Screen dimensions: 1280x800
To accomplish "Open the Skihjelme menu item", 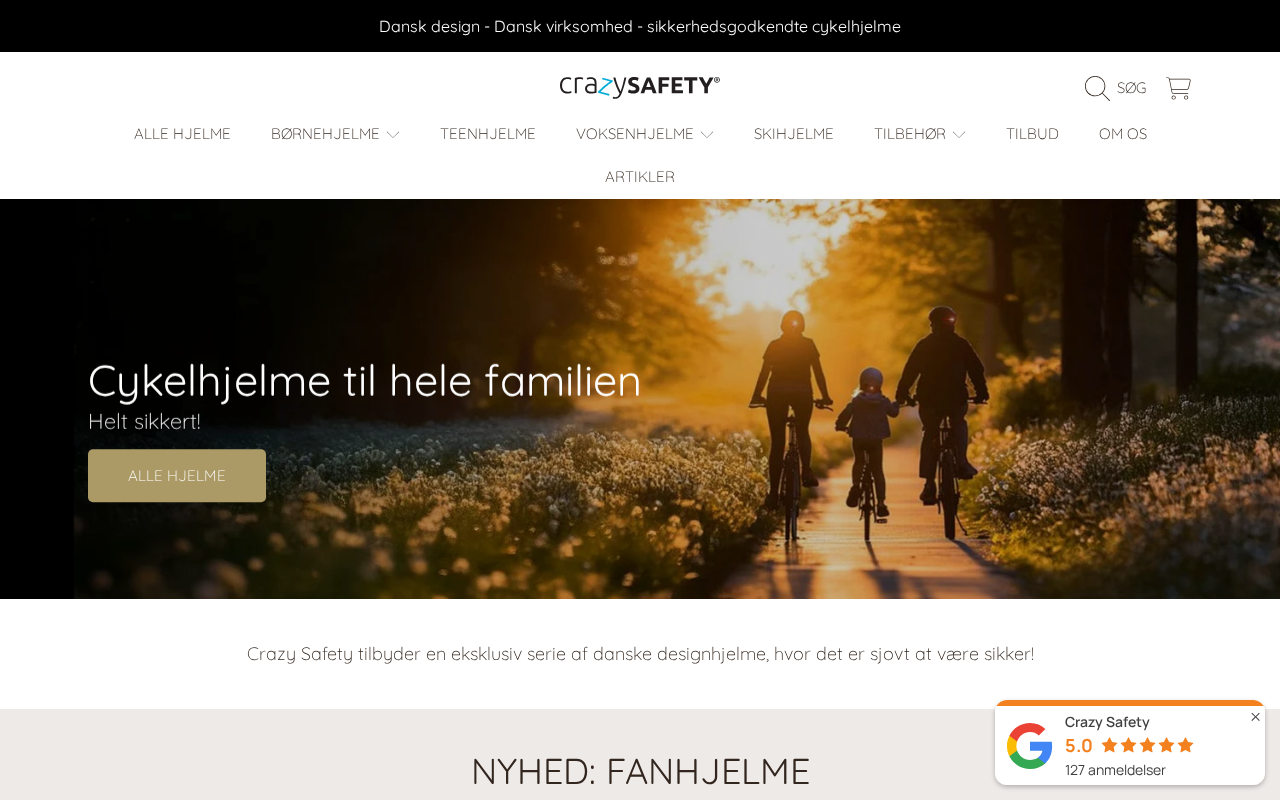I will [x=794, y=134].
